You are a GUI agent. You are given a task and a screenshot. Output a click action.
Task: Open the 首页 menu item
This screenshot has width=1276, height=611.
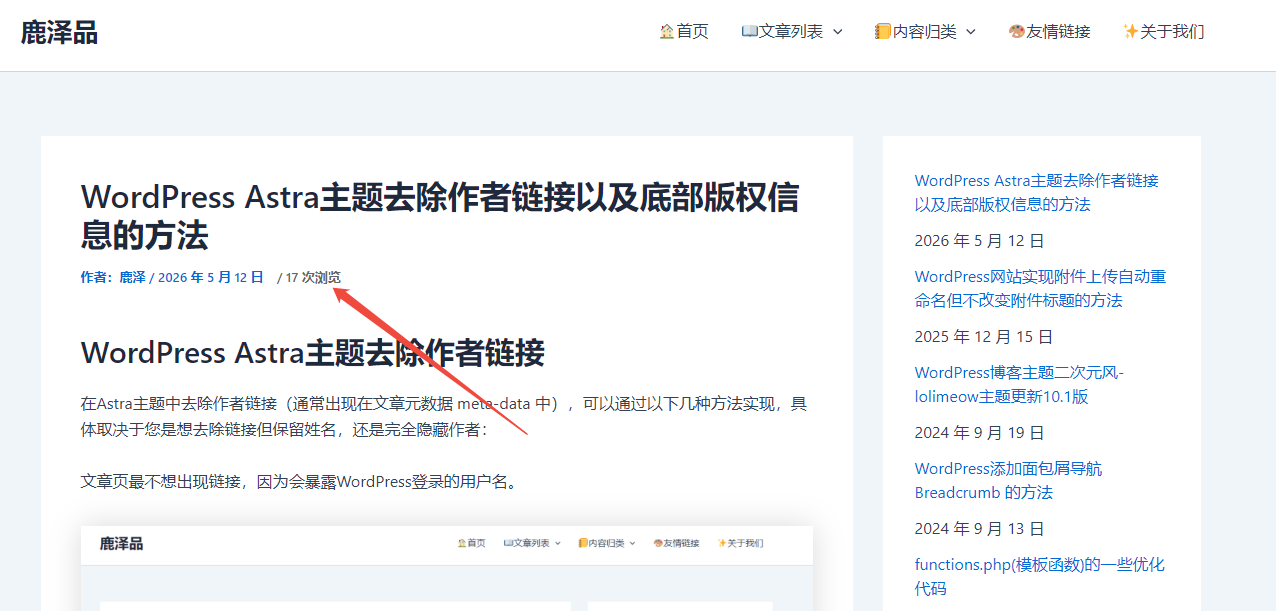point(684,32)
